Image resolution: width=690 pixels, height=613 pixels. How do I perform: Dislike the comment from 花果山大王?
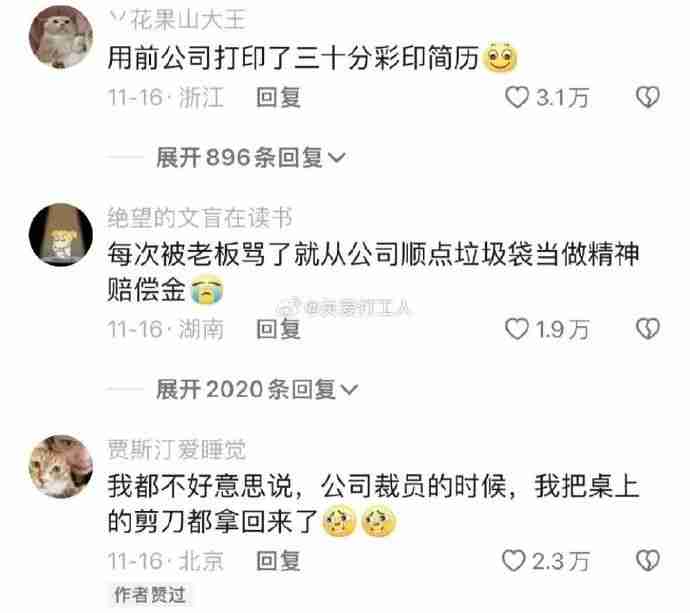pyautogui.click(x=648, y=97)
